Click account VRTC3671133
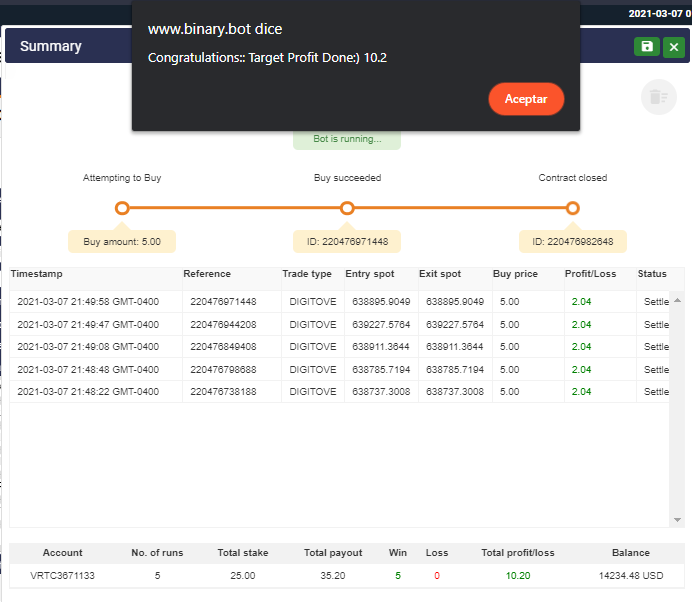Screen dimensions: 692x602 tap(62, 576)
